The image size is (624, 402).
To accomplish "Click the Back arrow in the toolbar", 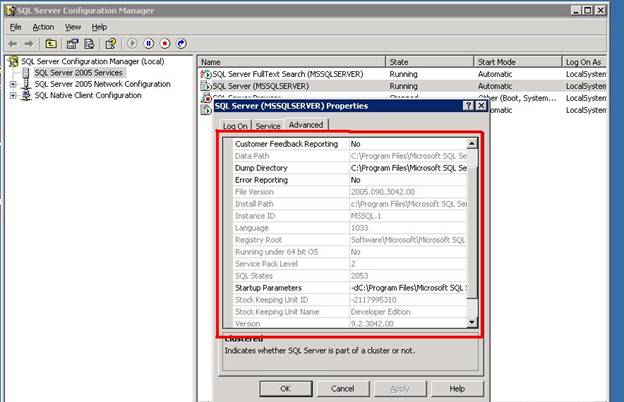I will 13,43.
